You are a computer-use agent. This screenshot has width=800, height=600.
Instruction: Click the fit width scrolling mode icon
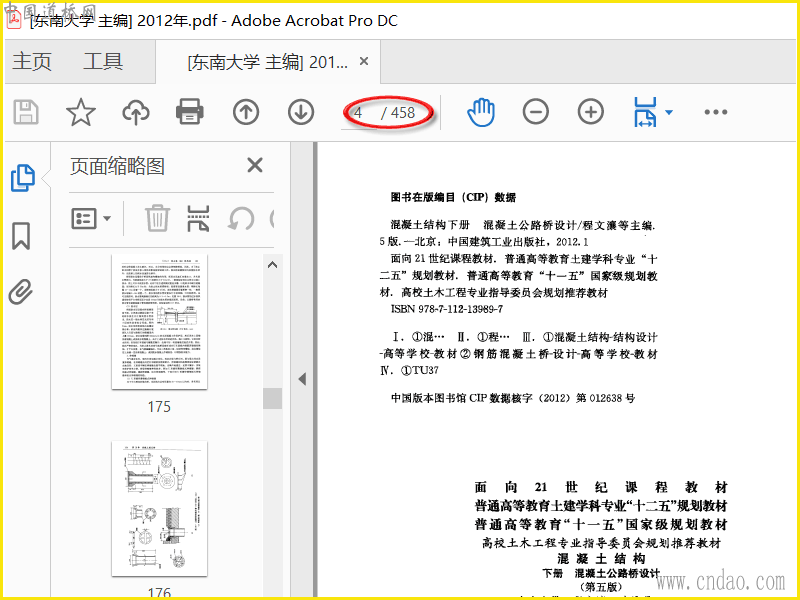(645, 112)
